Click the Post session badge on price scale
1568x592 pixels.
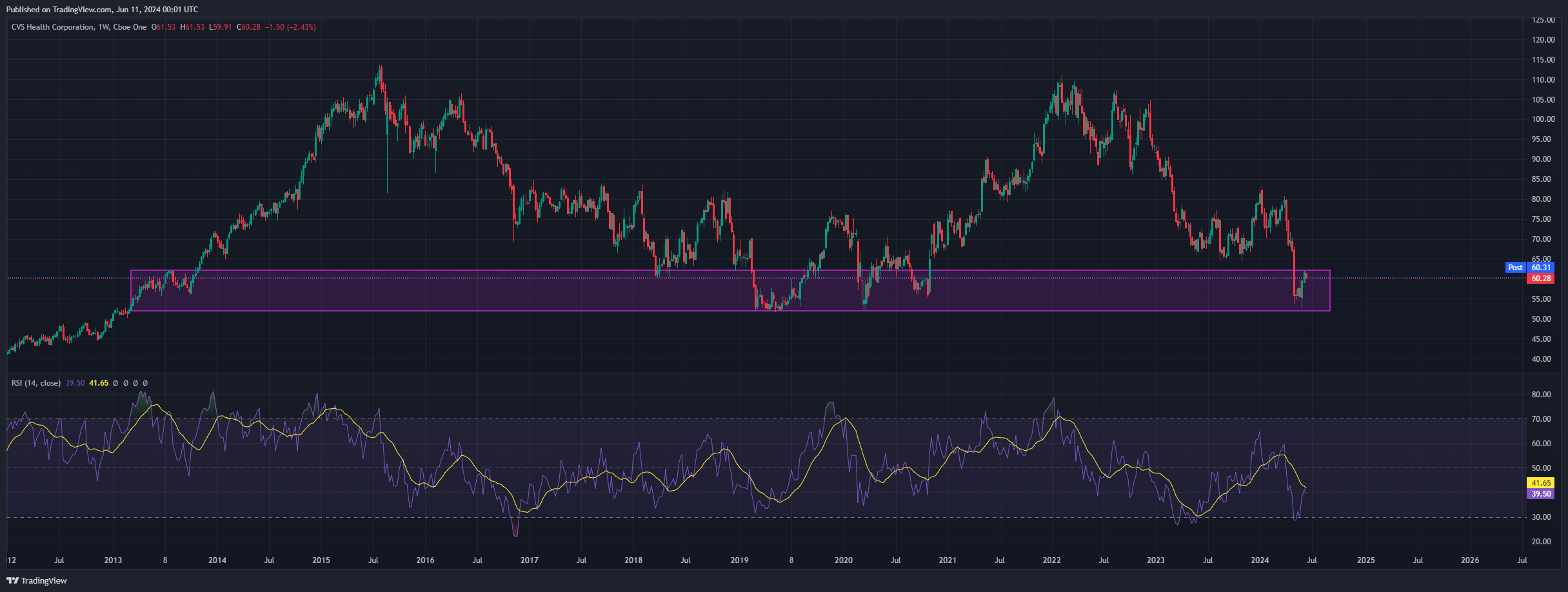(x=1515, y=267)
